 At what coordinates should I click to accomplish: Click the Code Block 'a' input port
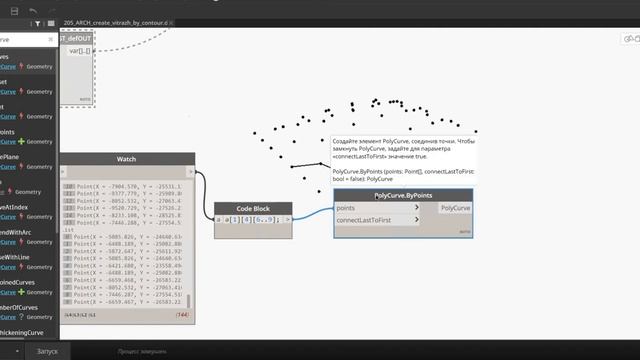[x=218, y=220]
